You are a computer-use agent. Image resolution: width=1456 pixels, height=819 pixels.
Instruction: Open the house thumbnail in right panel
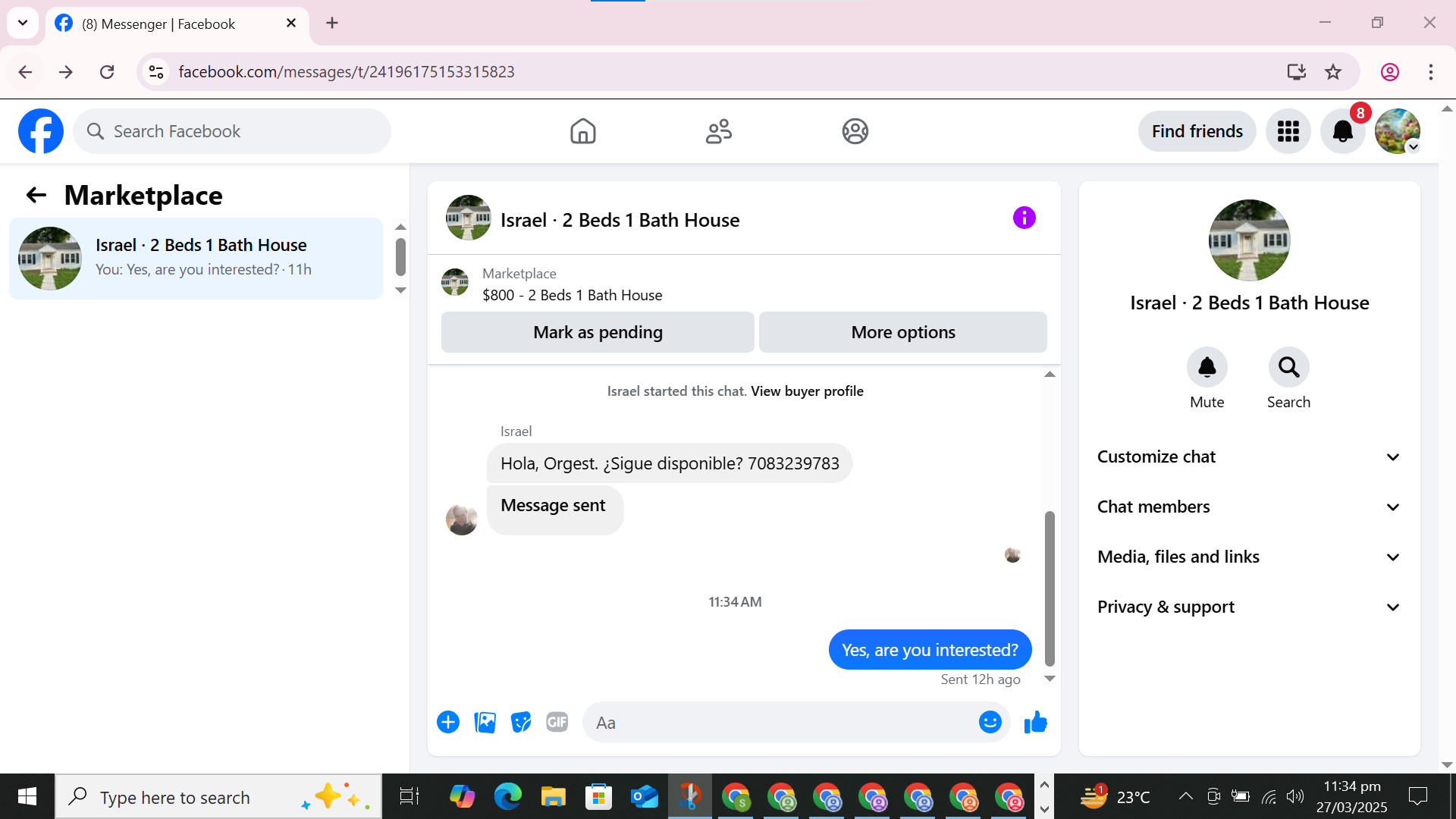pyautogui.click(x=1249, y=240)
